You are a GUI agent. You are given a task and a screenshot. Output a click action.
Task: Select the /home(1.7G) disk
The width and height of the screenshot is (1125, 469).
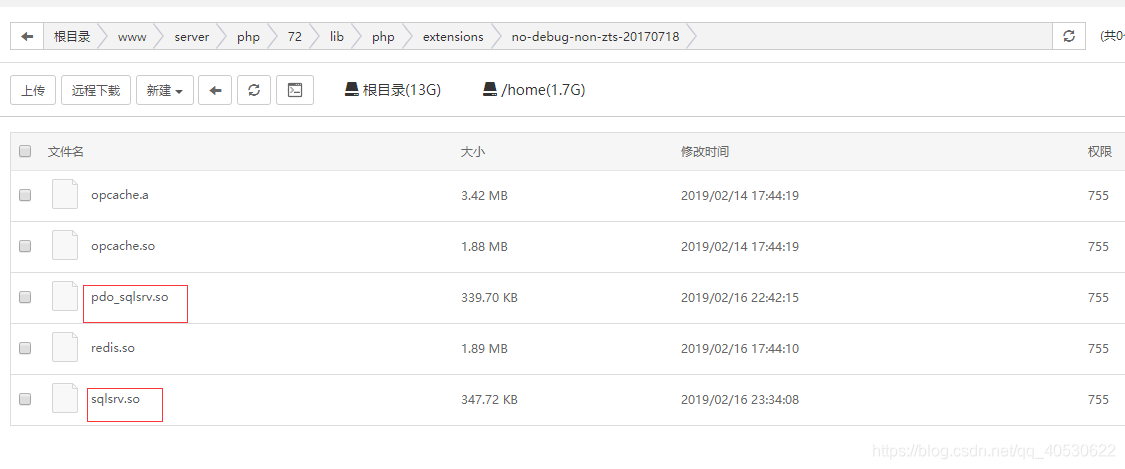point(534,90)
